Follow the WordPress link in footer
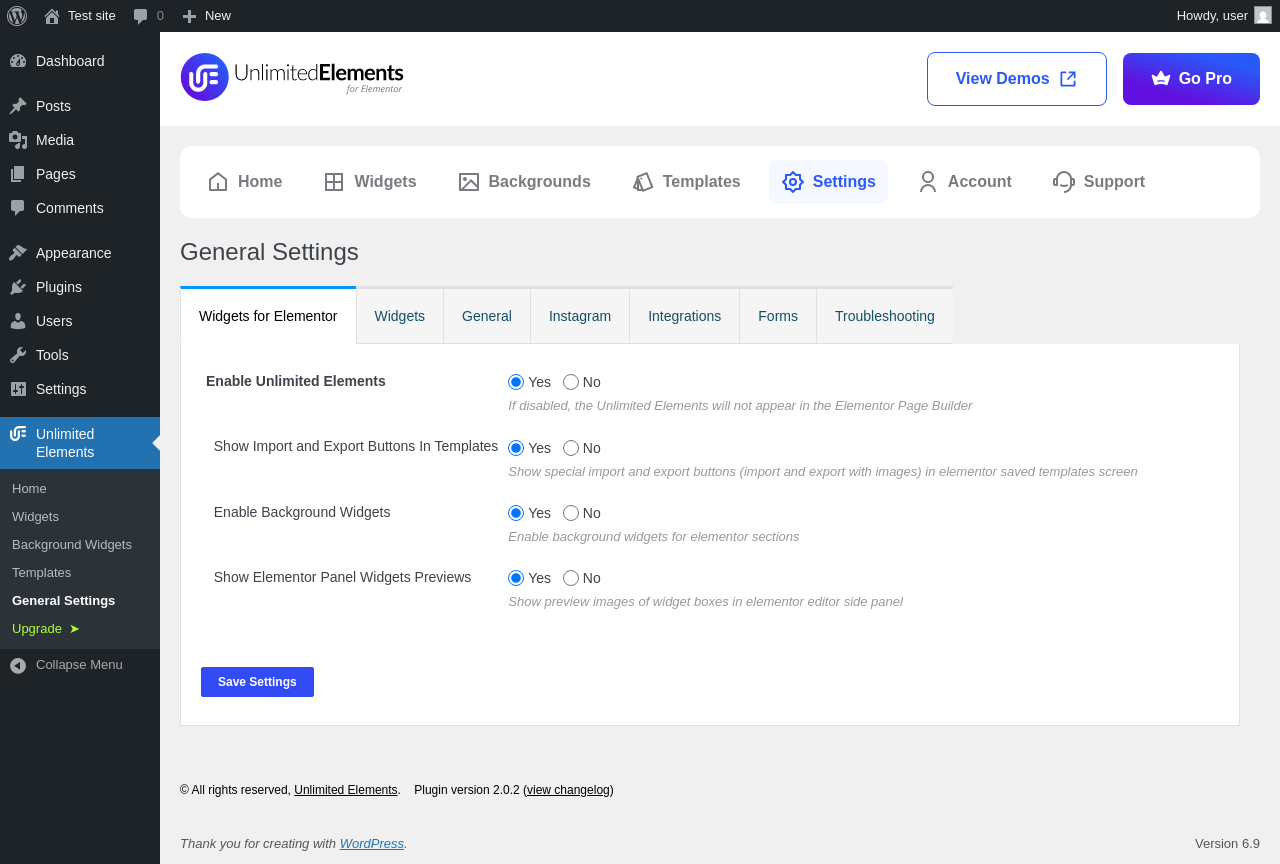Image resolution: width=1280 pixels, height=864 pixels. click(x=372, y=843)
